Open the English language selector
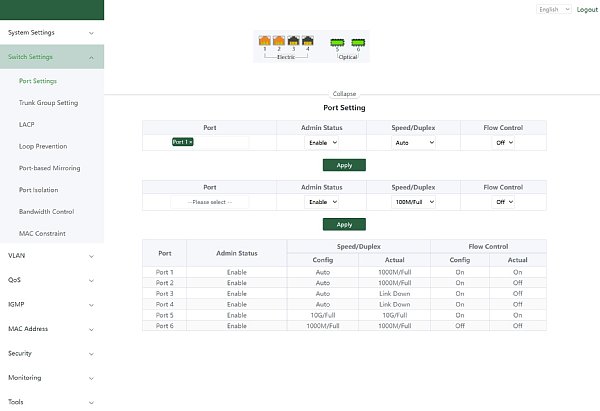 click(x=549, y=9)
